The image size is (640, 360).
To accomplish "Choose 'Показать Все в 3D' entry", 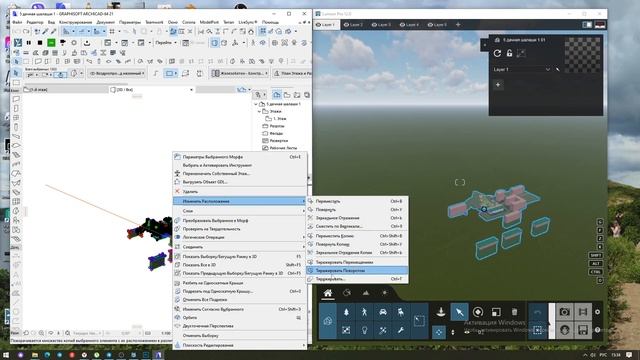I will (240, 265).
